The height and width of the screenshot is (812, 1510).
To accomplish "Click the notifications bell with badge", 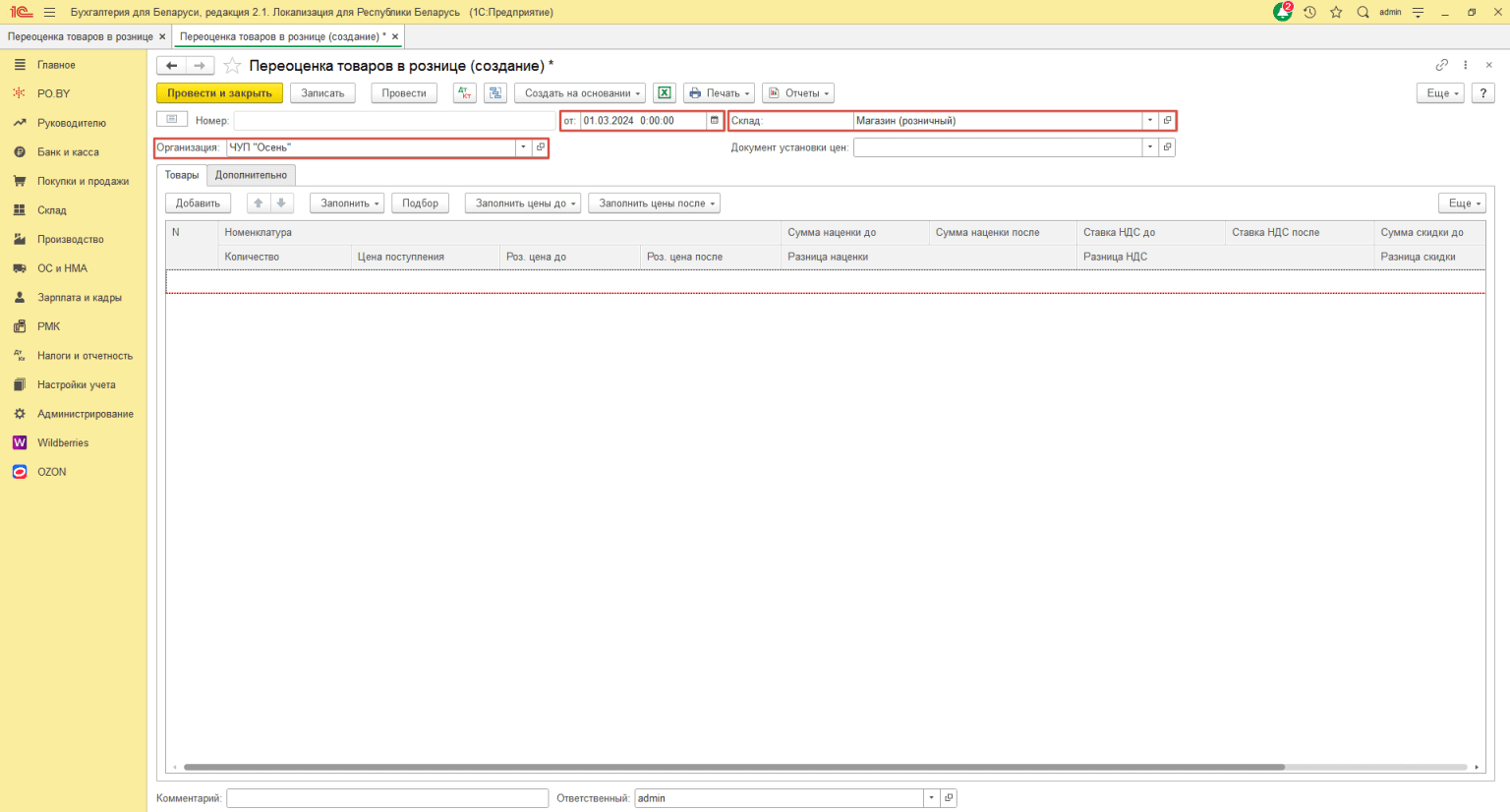I will point(1282,12).
